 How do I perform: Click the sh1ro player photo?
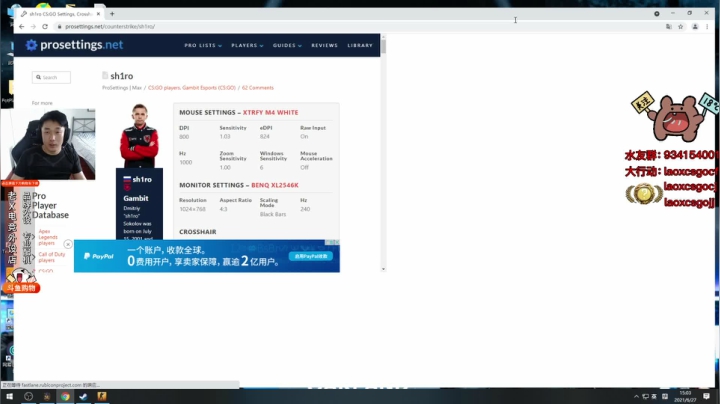[139, 136]
